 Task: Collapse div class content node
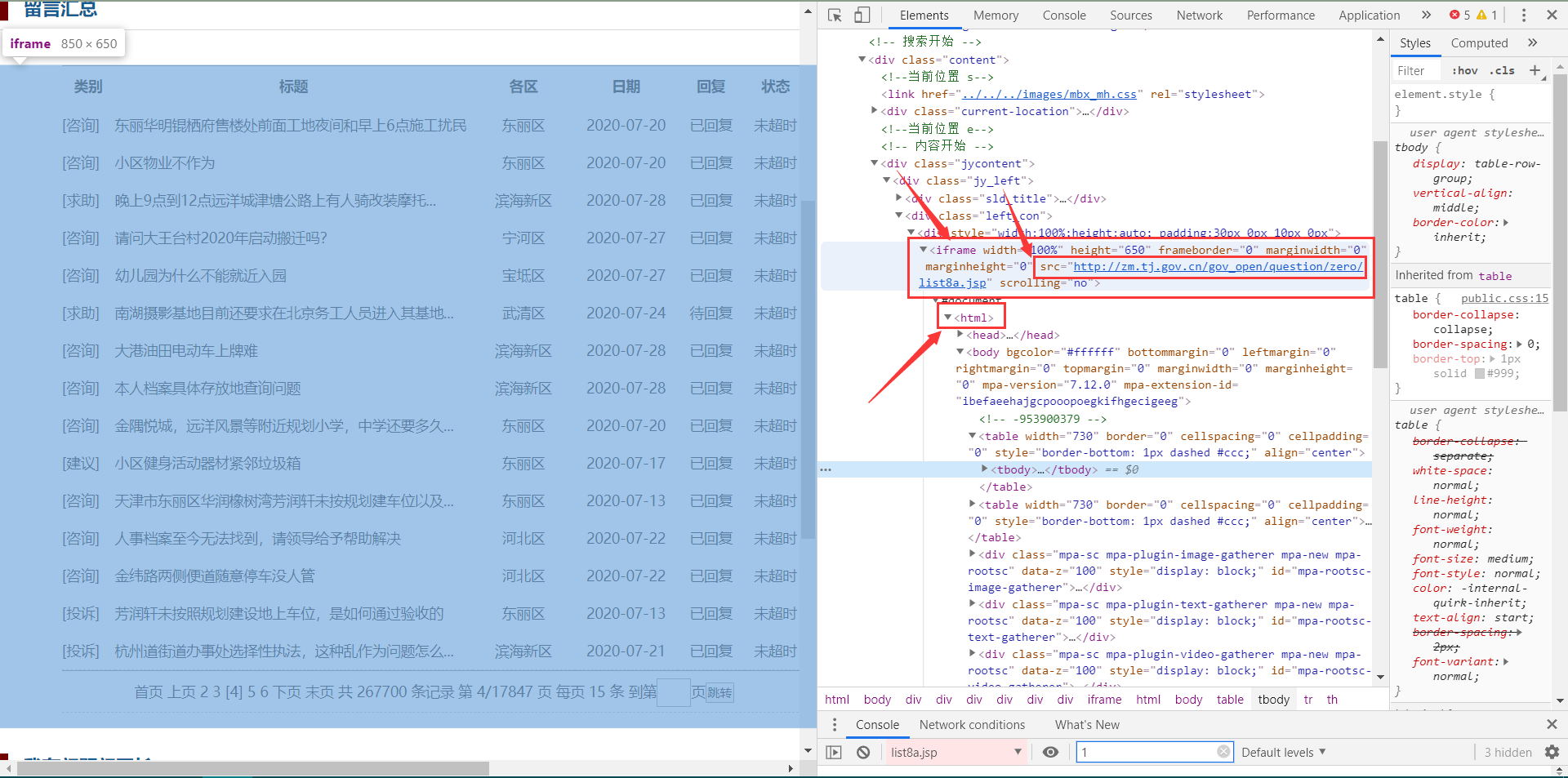pos(862,60)
